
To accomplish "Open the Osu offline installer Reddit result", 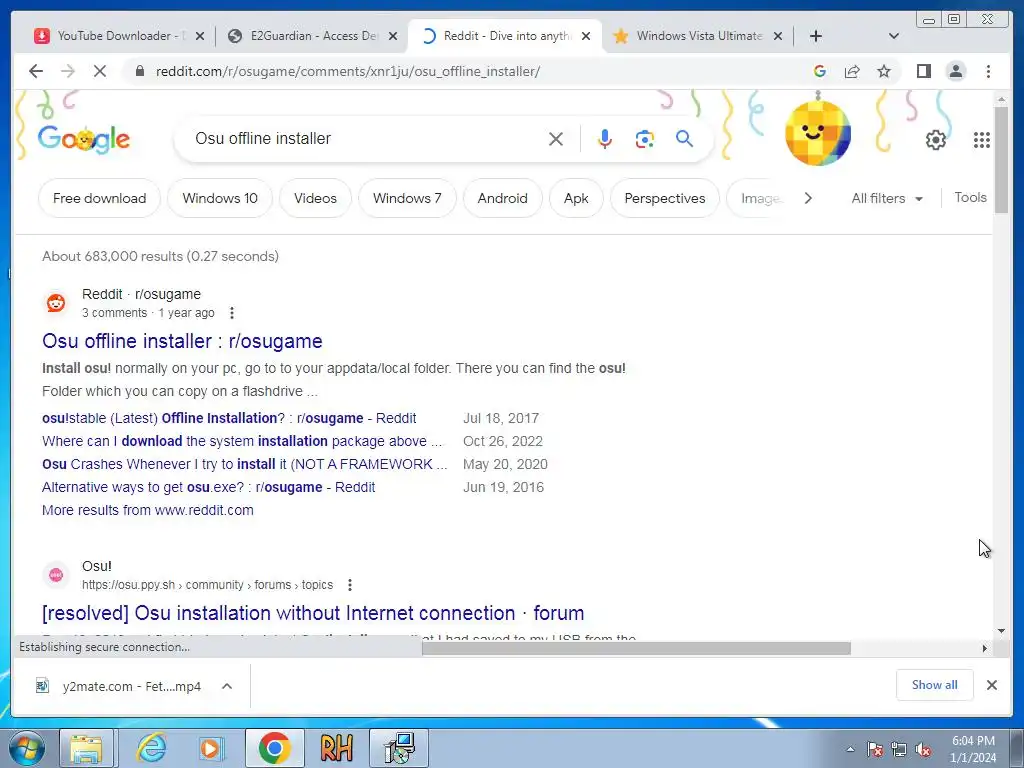I will click(182, 341).
